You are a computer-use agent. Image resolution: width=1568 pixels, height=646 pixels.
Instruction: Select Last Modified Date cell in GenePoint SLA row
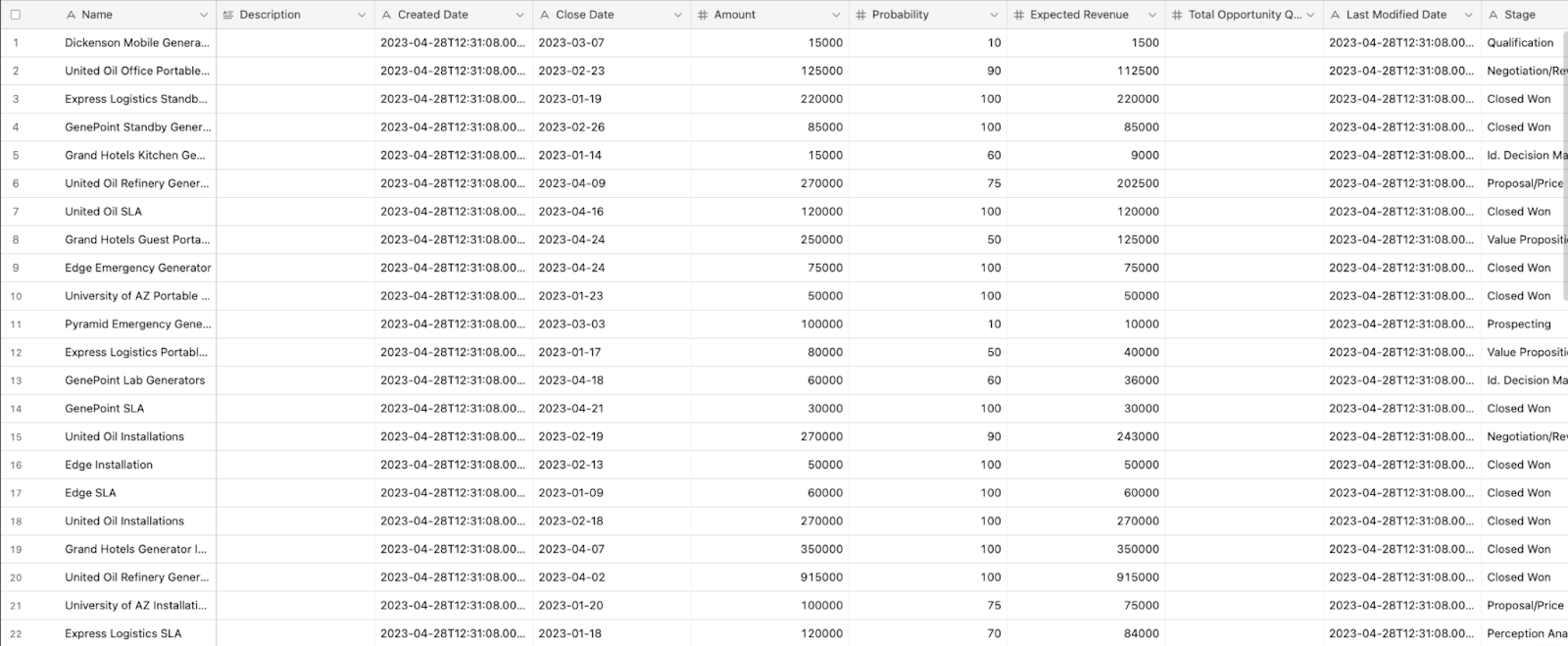coord(1402,409)
